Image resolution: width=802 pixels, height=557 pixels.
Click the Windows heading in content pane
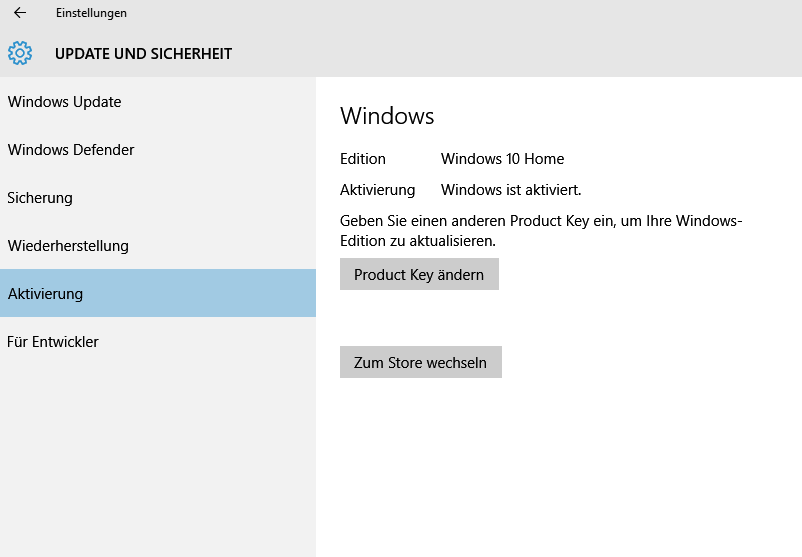387,116
